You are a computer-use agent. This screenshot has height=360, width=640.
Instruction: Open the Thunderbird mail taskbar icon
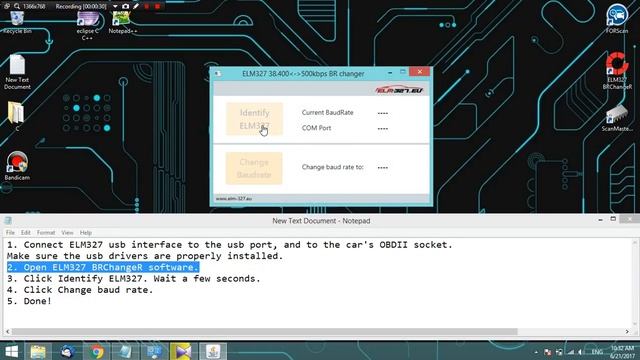[67, 351]
